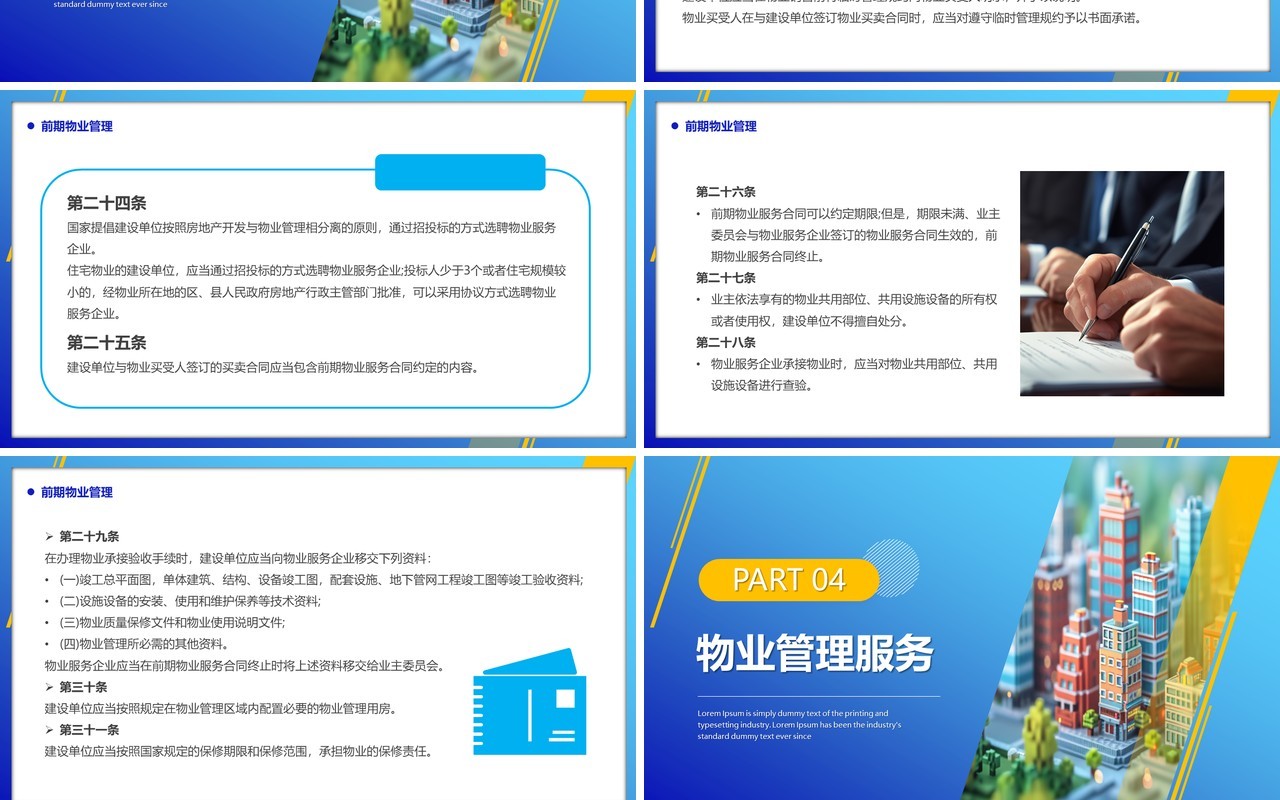Click the 第二十七条 heading

click(x=726, y=278)
